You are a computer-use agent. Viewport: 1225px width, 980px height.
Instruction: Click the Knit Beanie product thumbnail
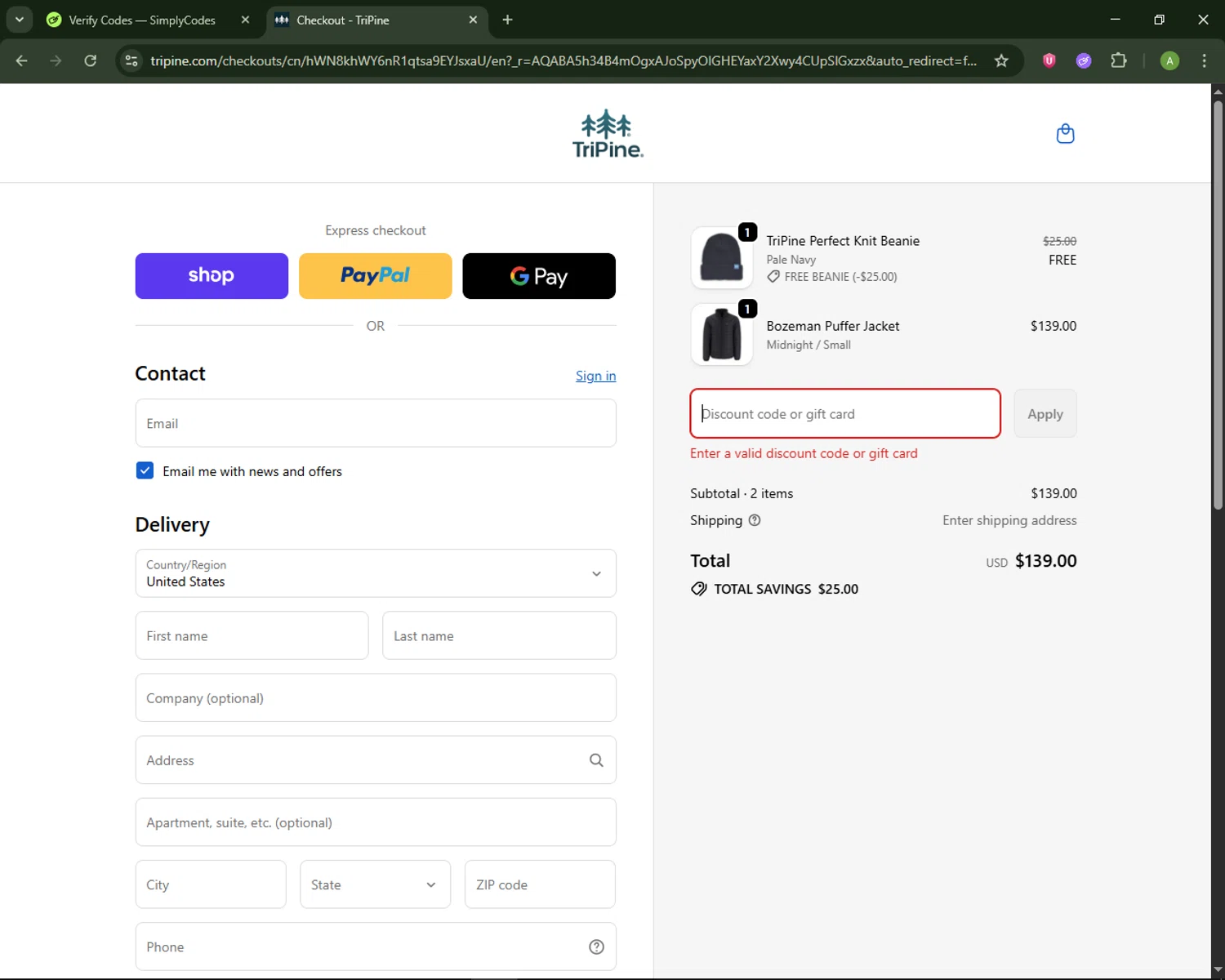click(x=722, y=258)
